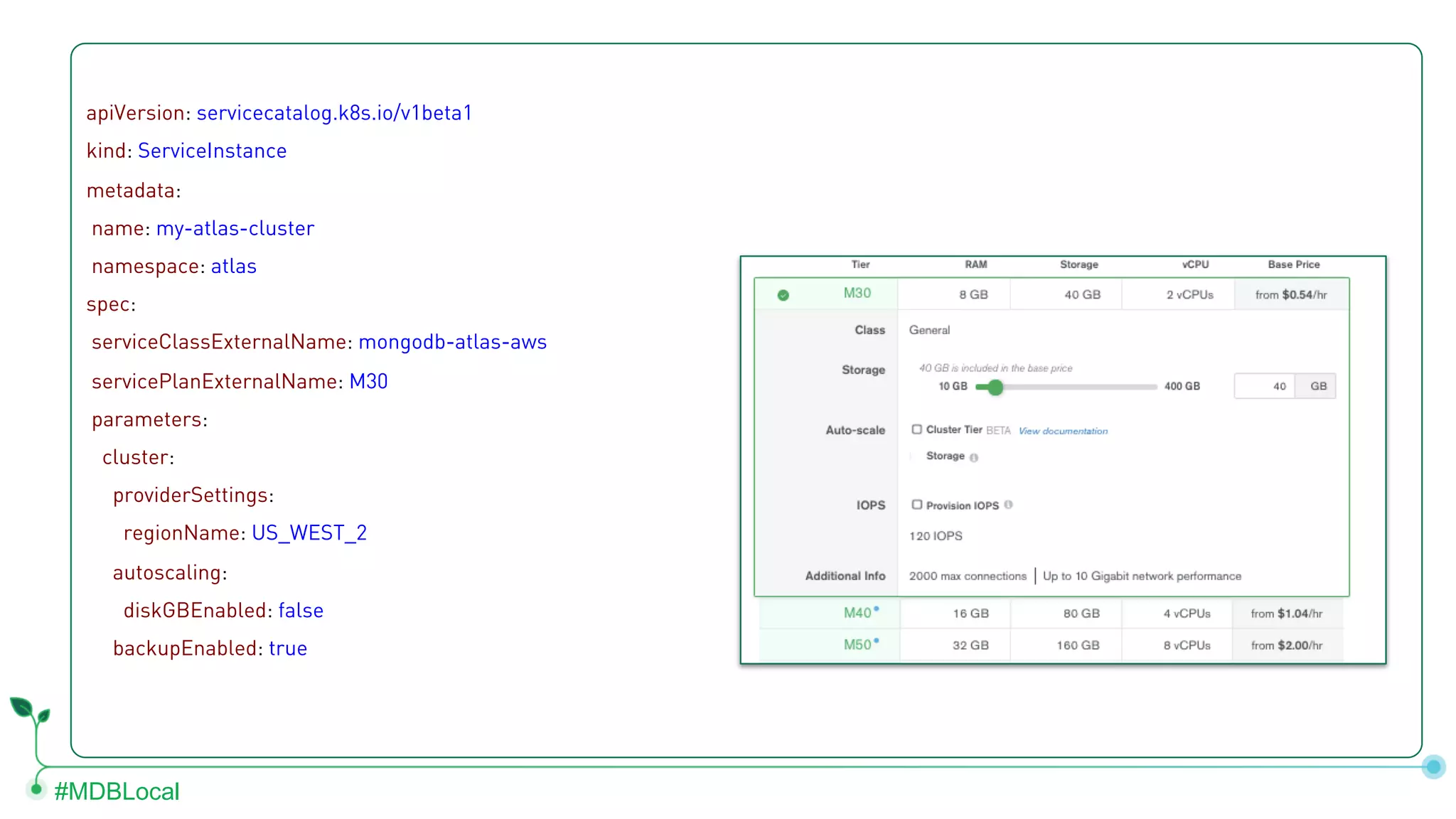The image size is (1456, 819).
Task: Click the blue dot next to M50
Action: [877, 641]
